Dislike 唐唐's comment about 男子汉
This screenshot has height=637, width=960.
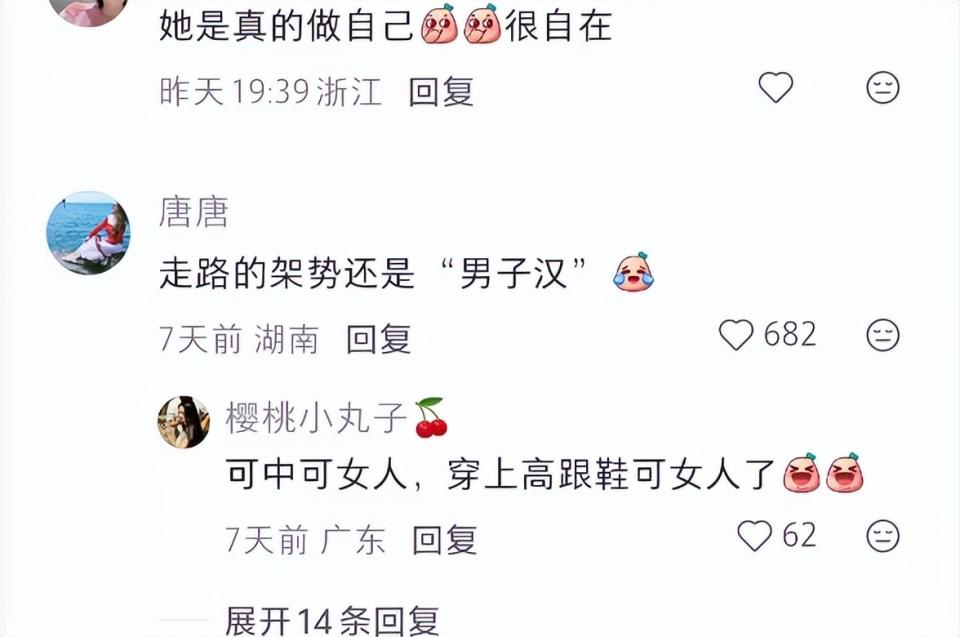point(883,335)
